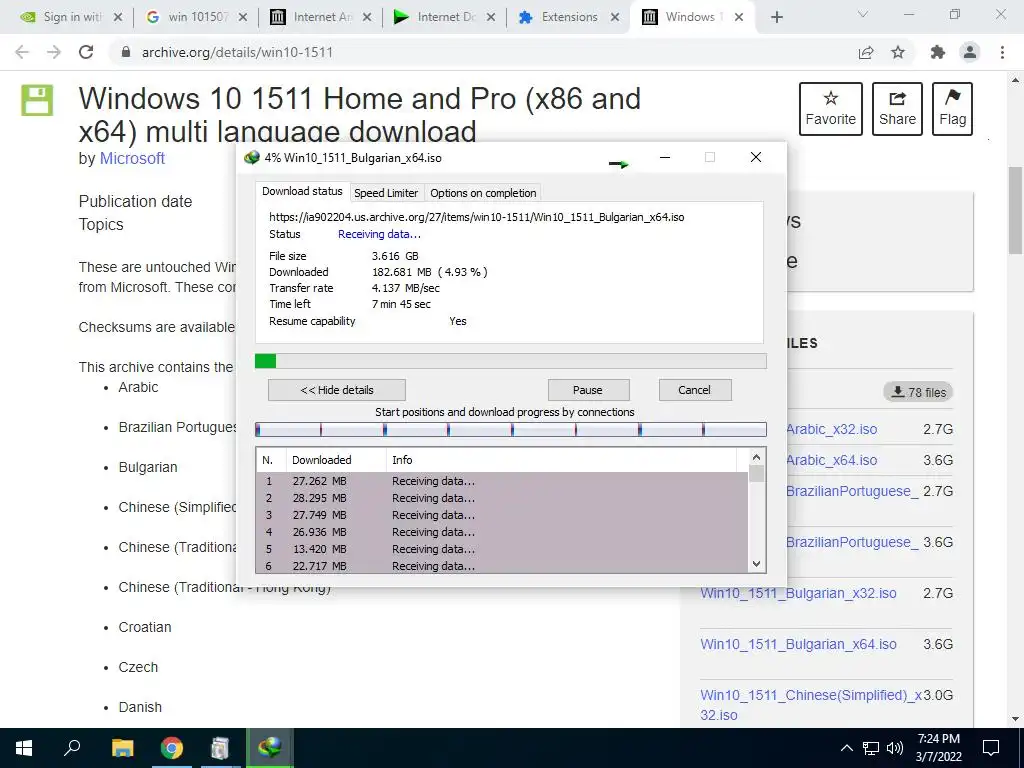Click the 'Downloaded' column header

pyautogui.click(x=336, y=460)
